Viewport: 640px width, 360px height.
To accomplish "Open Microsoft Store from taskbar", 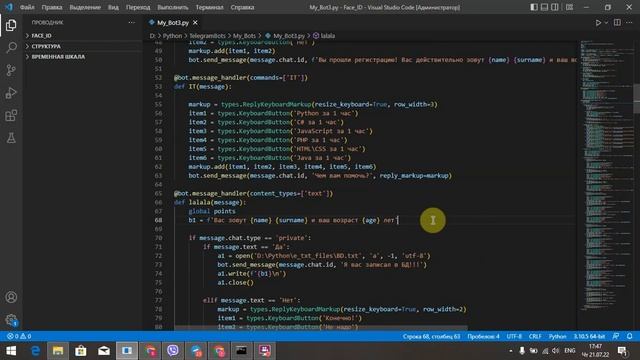I will tap(81, 351).
